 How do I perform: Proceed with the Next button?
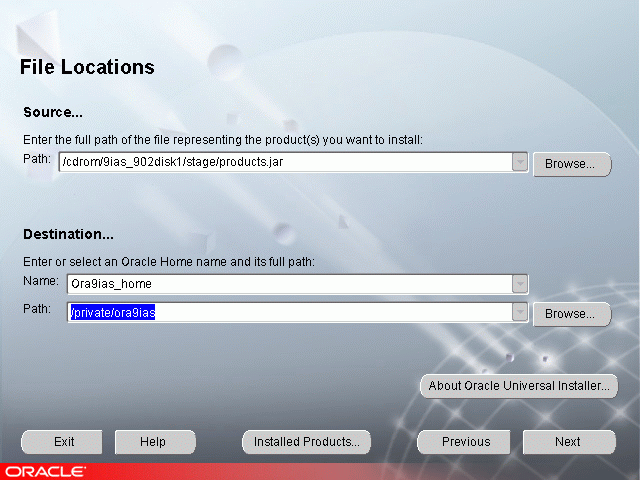pyautogui.click(x=569, y=442)
